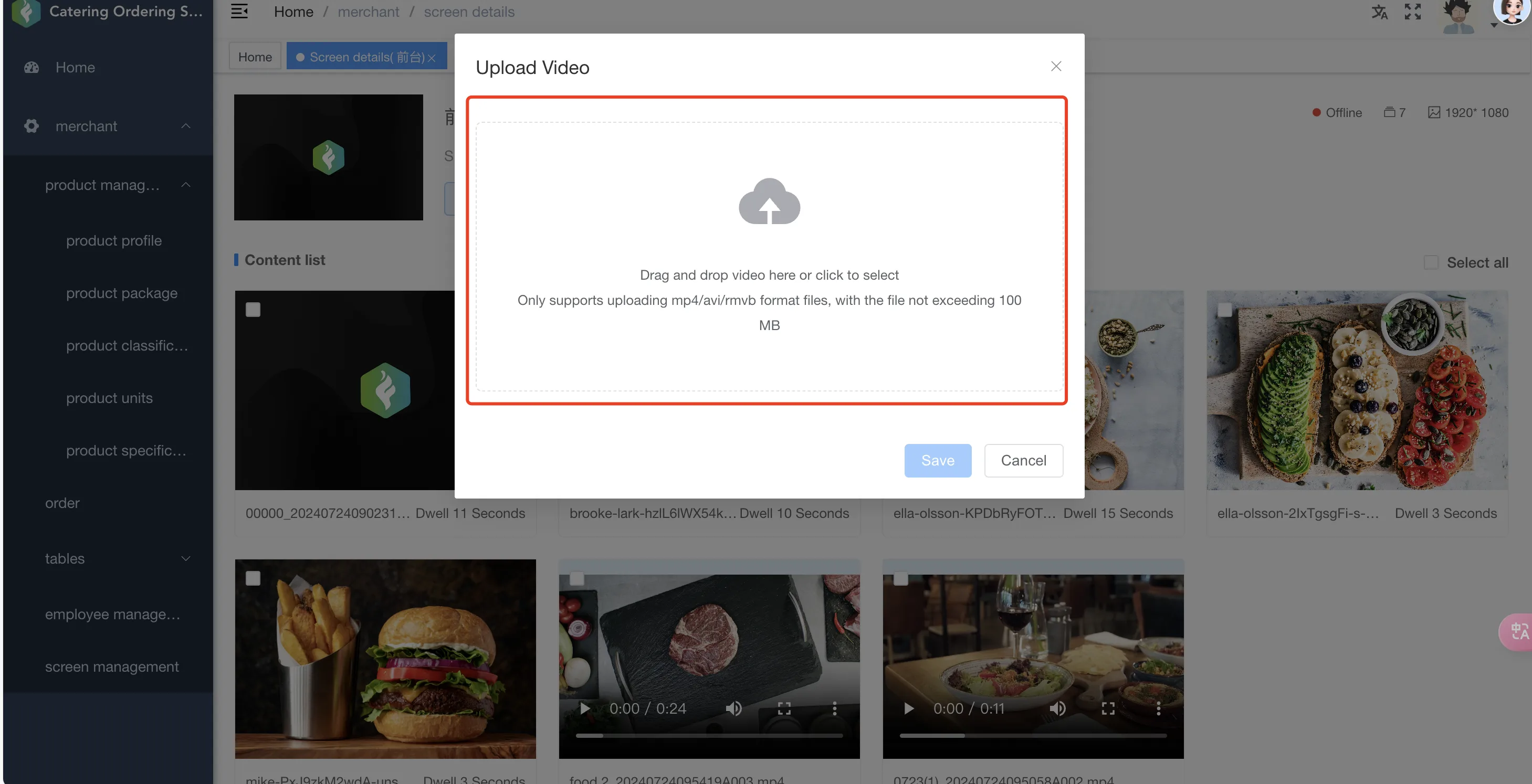Click the drag and drop video text
This screenshot has width=1532, height=784.
click(x=769, y=275)
